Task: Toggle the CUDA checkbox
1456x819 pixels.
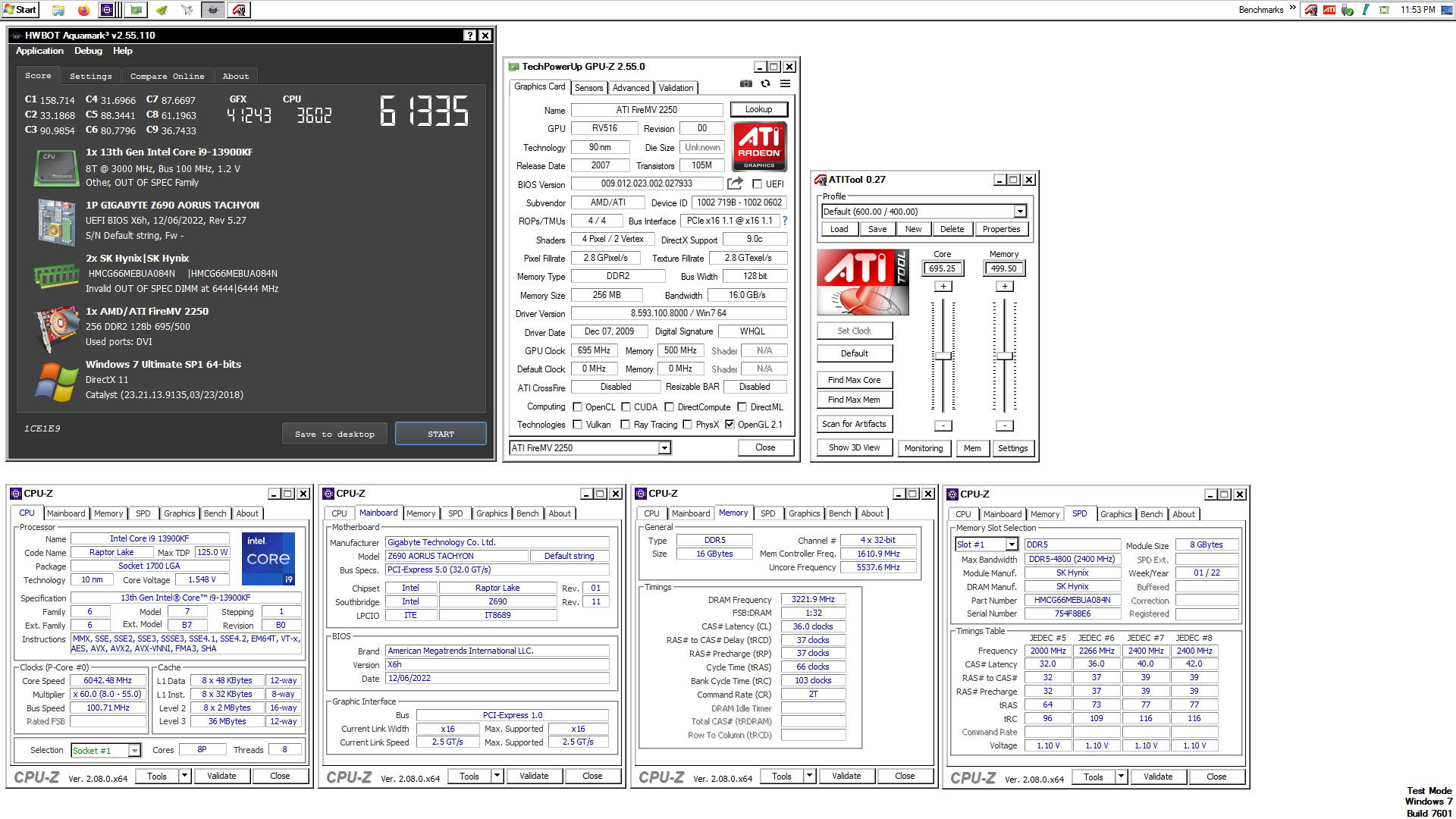Action: (626, 406)
